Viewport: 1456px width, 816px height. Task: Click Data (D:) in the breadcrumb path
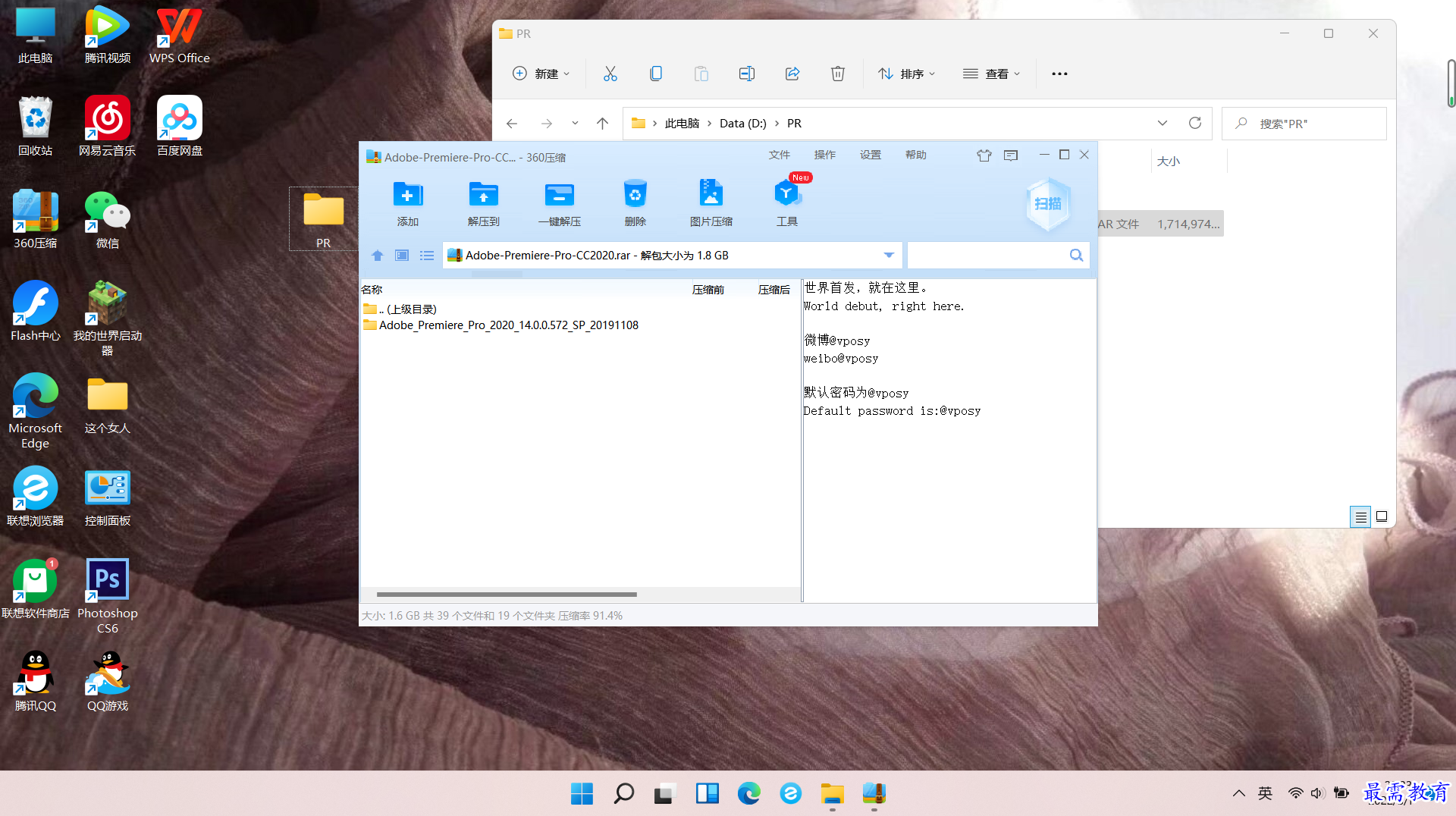pos(743,124)
